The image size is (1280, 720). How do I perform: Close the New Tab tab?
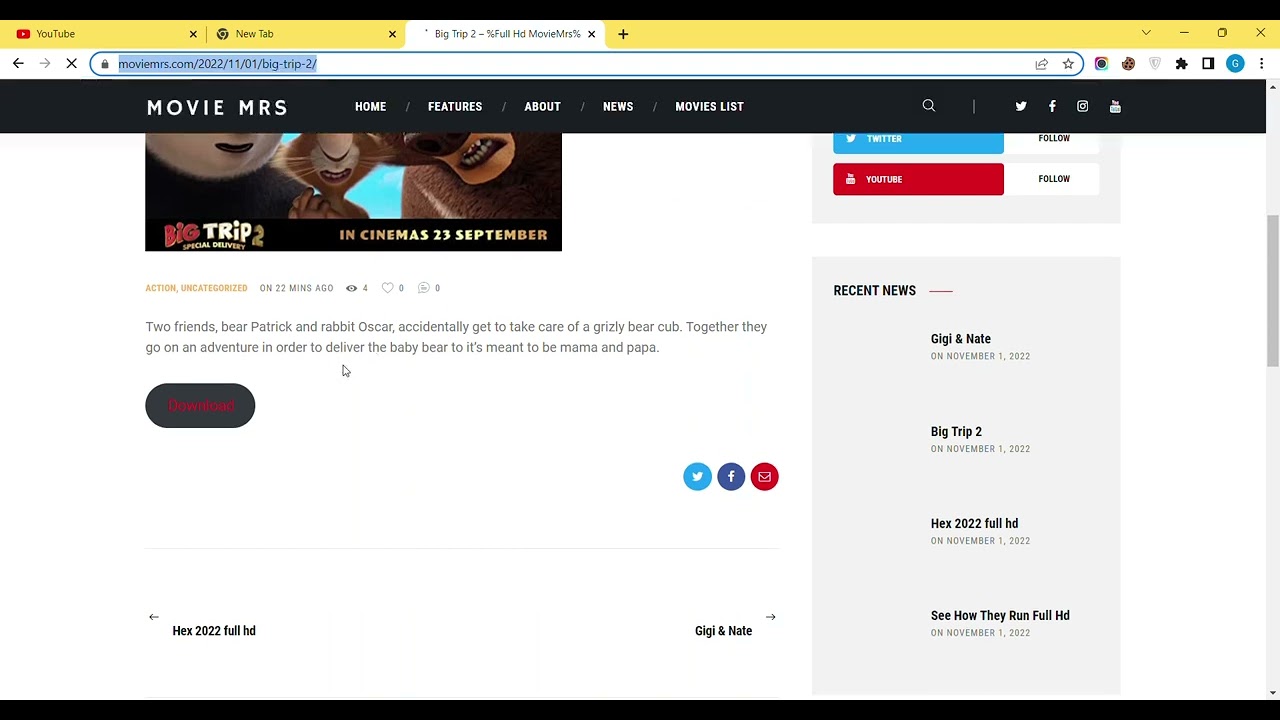click(x=392, y=34)
